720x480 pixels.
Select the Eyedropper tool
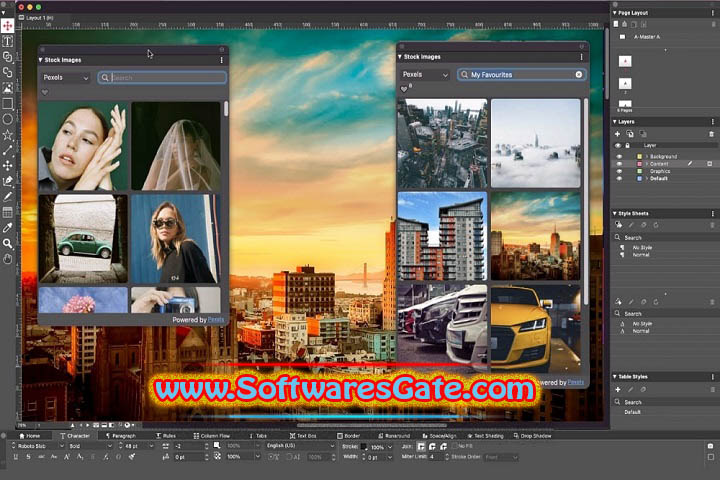tap(7, 228)
